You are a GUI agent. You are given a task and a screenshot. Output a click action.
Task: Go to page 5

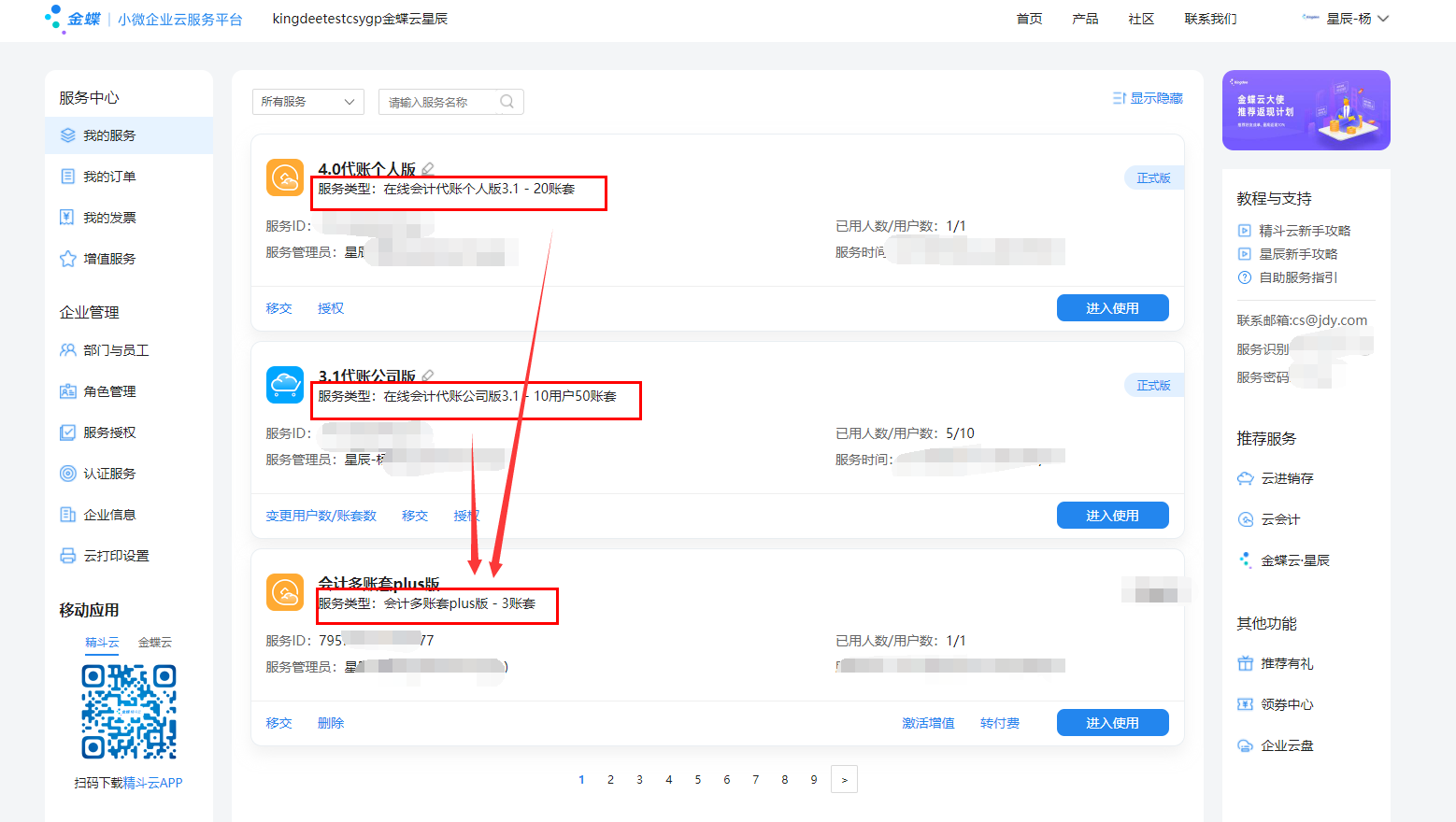(x=697, y=780)
